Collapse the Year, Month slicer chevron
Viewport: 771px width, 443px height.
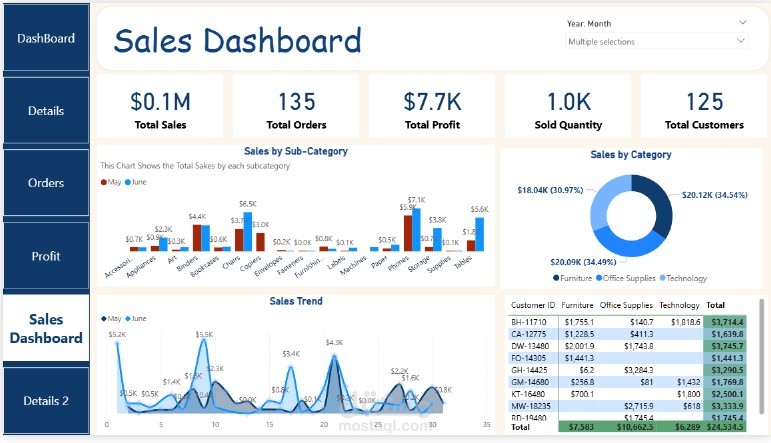742,23
